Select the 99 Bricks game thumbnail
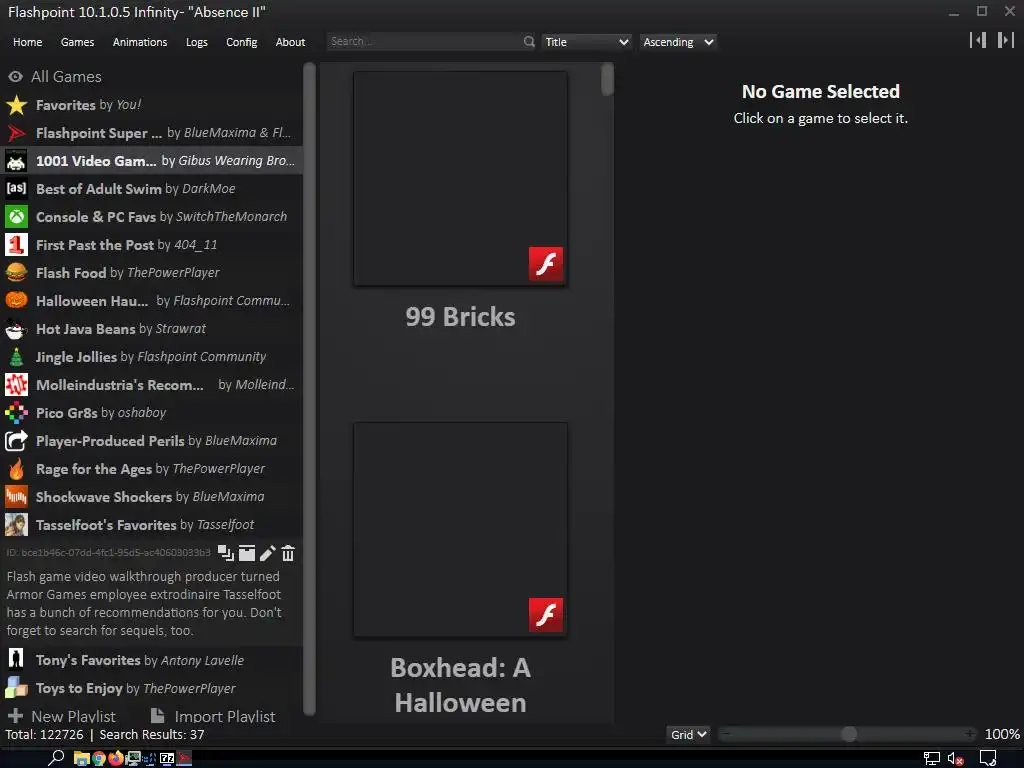This screenshot has width=1024, height=768. point(460,178)
